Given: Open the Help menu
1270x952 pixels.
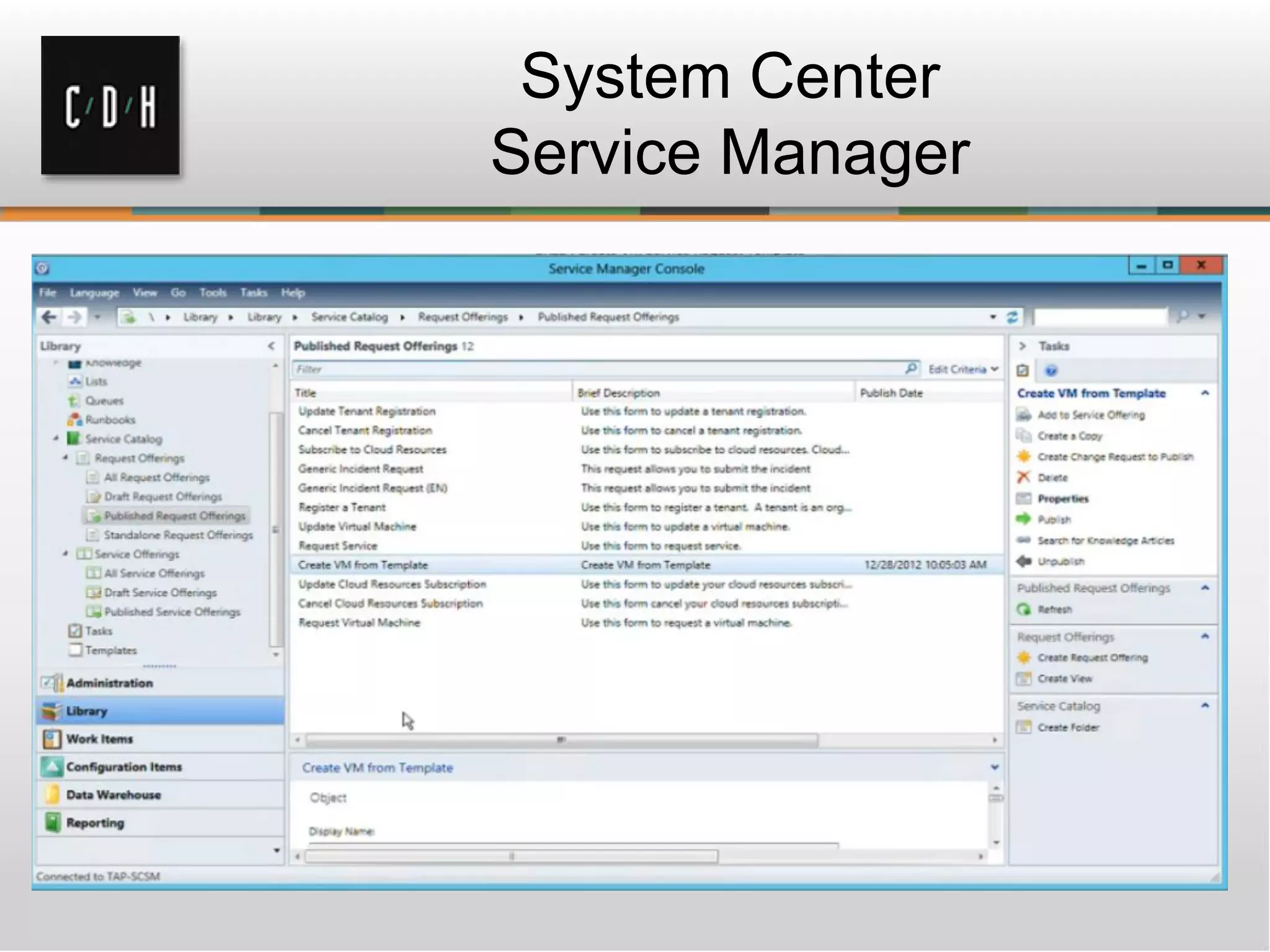Looking at the screenshot, I should point(293,293).
